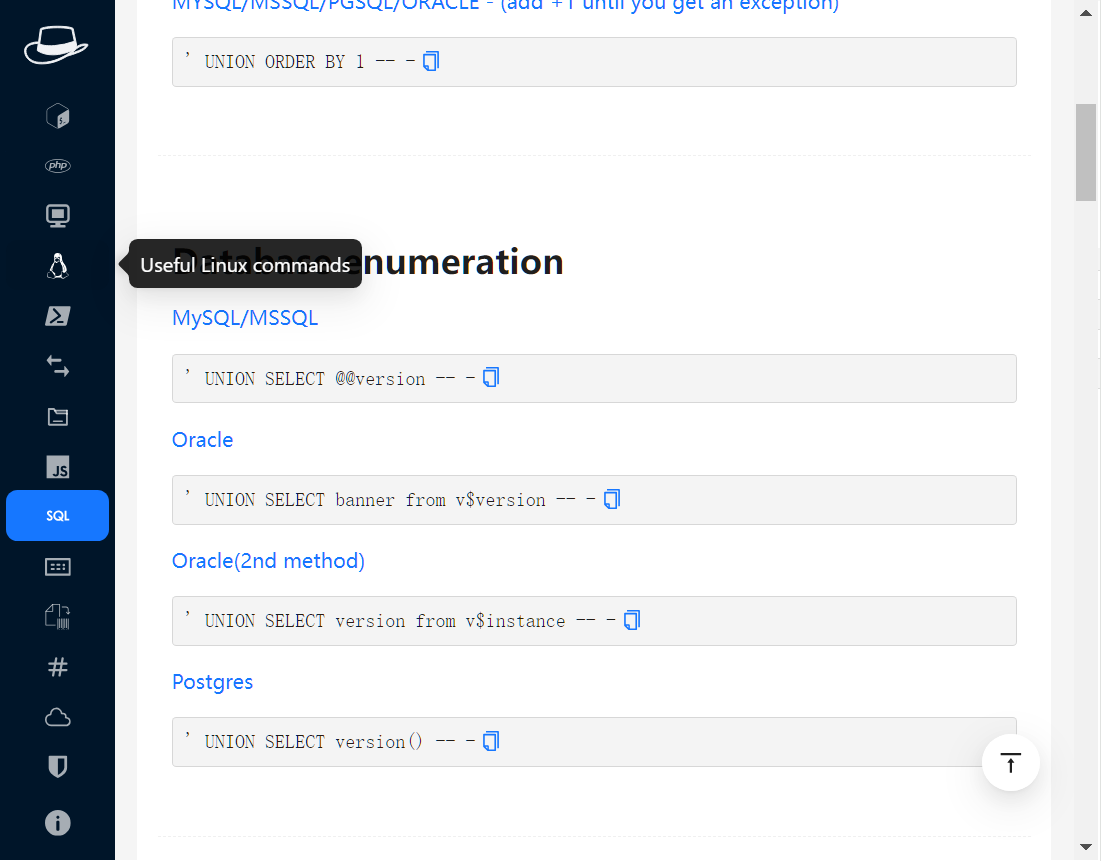This screenshot has height=861, width=1101.
Task: Go to transfer methods arrows icon
Action: pos(58,367)
